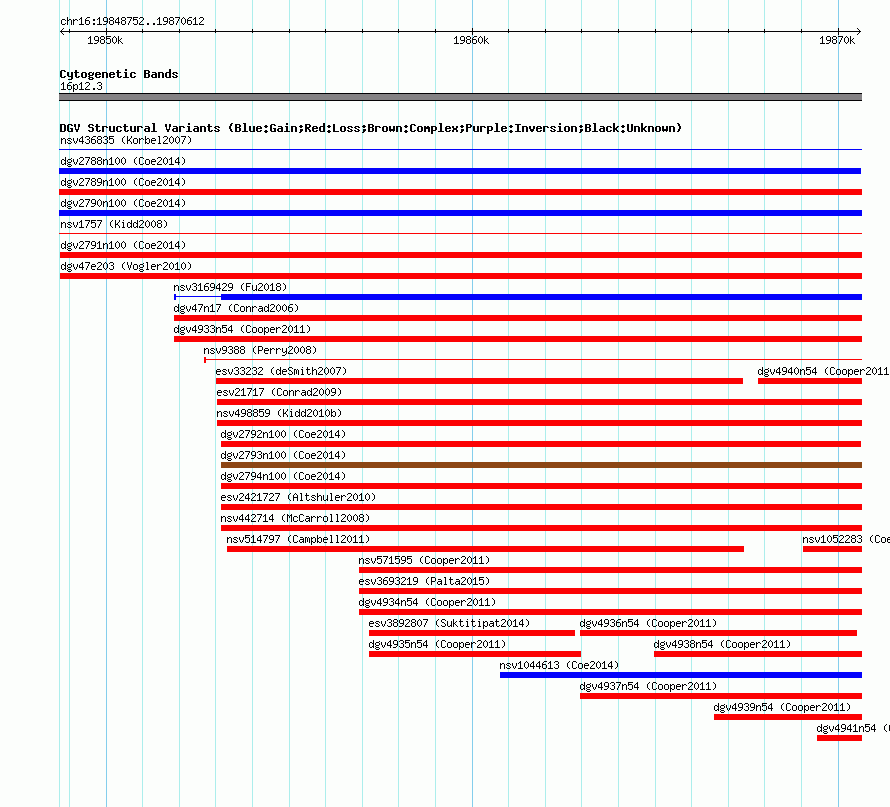Open dgv4938n54 (Cooper2011) variant
This screenshot has width=890, height=807.
tap(722, 644)
